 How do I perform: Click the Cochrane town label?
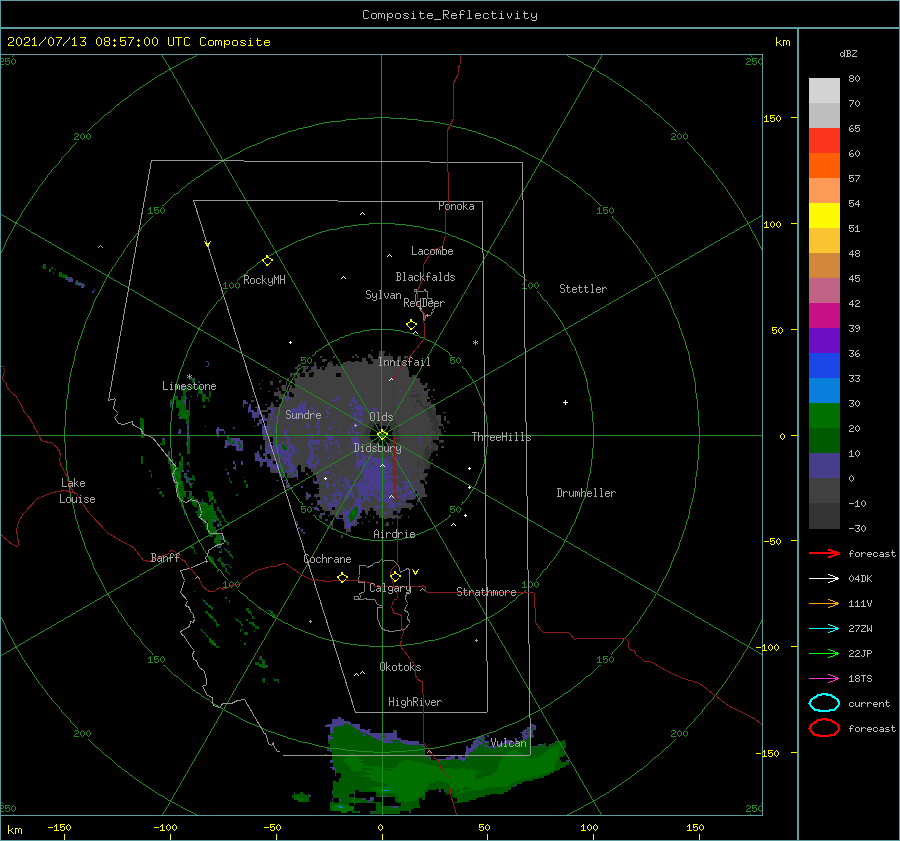[x=327, y=559]
